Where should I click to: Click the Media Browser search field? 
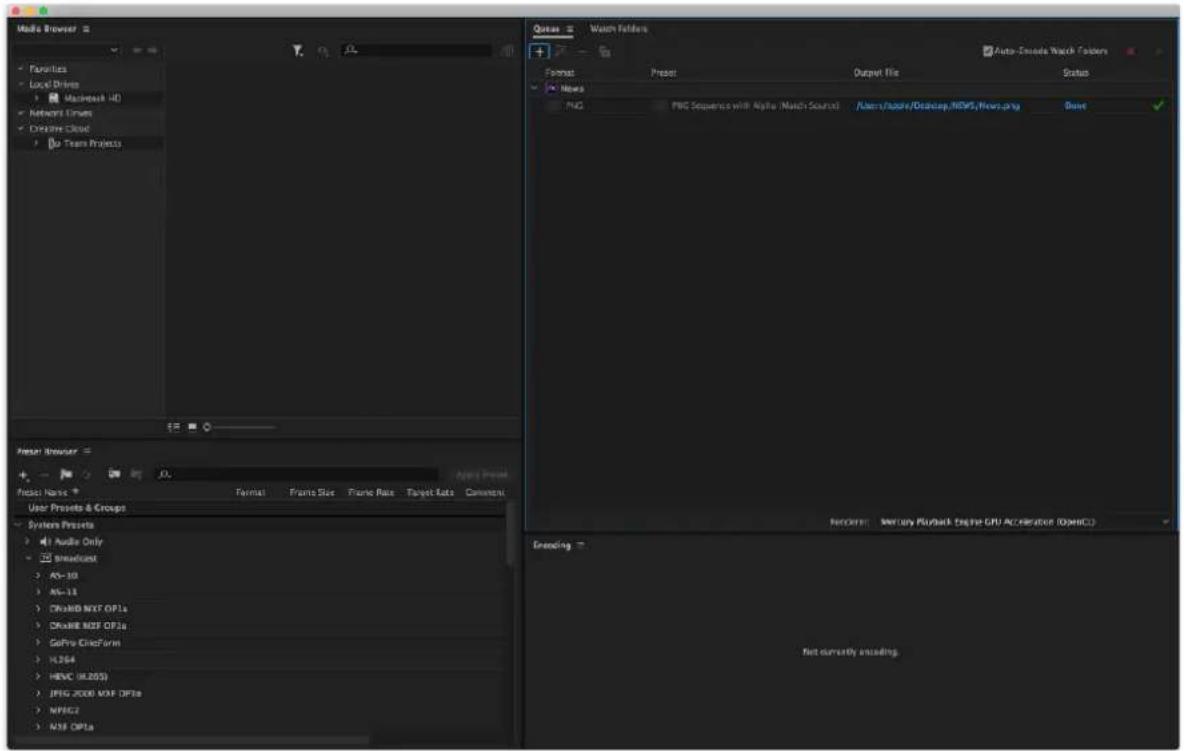pos(417,51)
